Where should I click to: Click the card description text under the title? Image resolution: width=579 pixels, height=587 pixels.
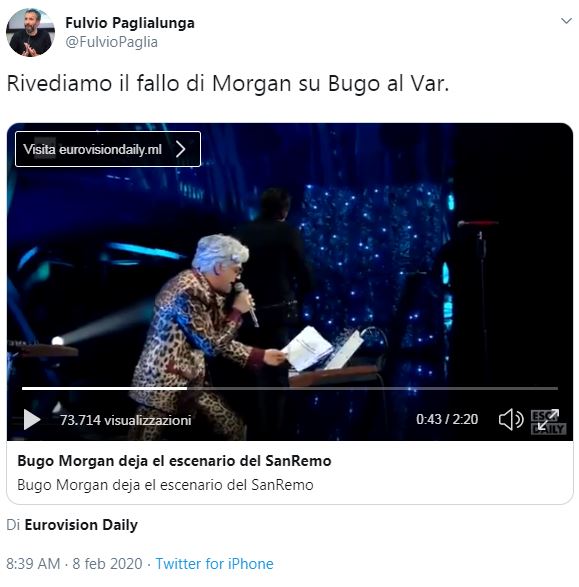point(165,485)
